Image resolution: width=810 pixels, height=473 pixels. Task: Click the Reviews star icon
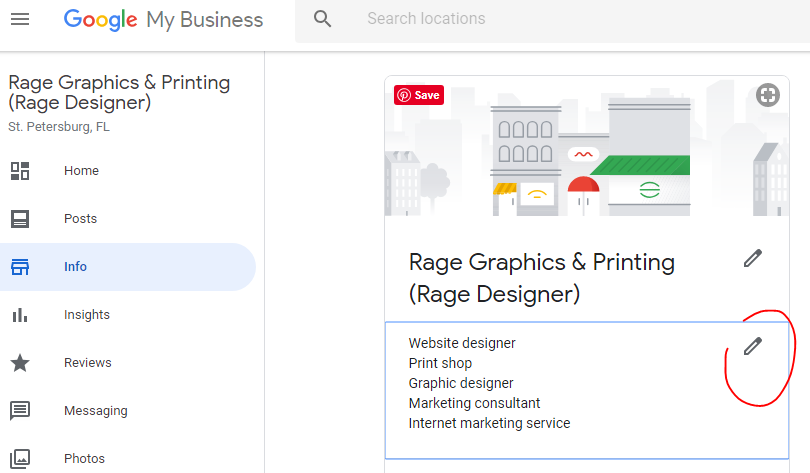click(x=20, y=363)
